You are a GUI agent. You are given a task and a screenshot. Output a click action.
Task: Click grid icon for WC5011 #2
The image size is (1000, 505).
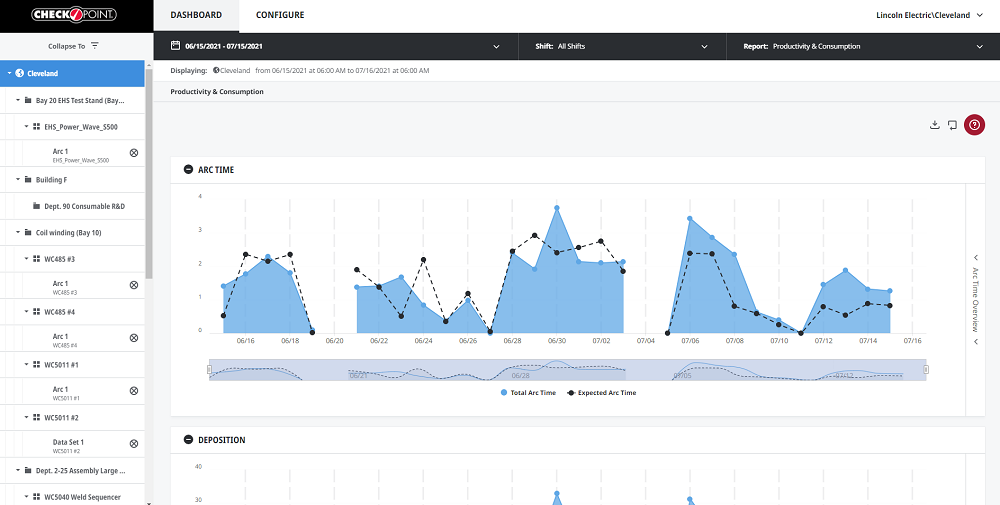pyautogui.click(x=36, y=418)
